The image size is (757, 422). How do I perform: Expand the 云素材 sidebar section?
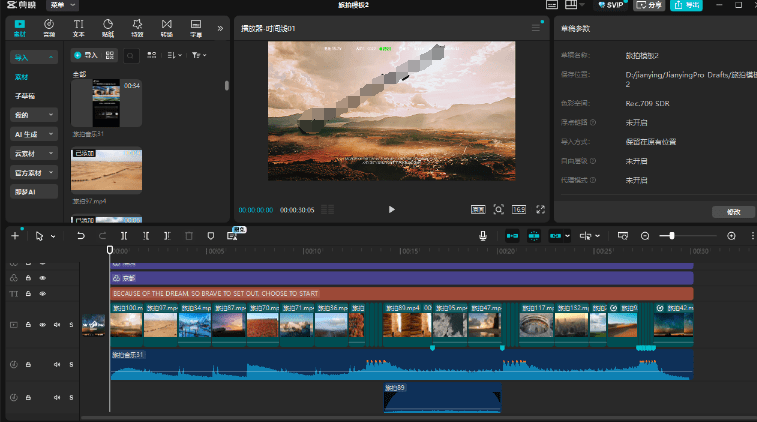click(31, 153)
